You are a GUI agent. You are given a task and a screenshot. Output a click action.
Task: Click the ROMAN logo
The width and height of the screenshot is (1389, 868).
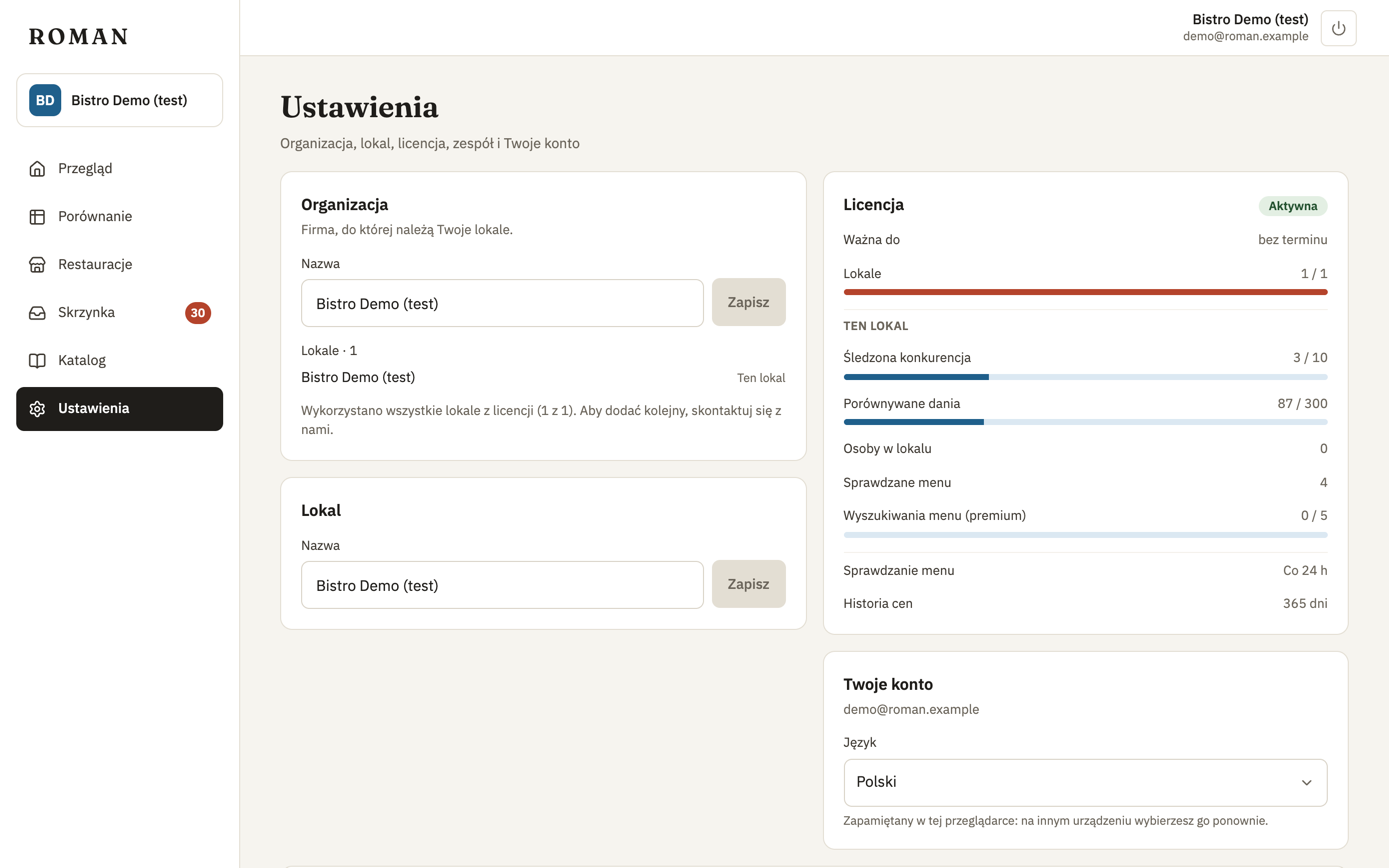78,37
